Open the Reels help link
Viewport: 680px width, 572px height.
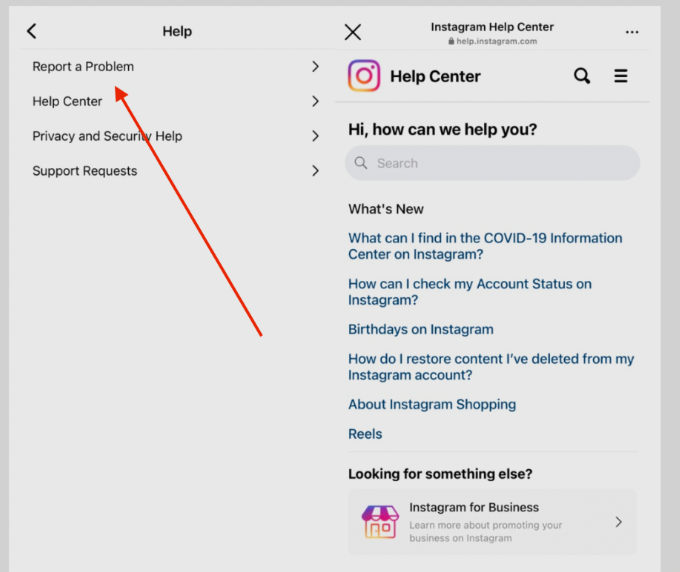pos(365,434)
